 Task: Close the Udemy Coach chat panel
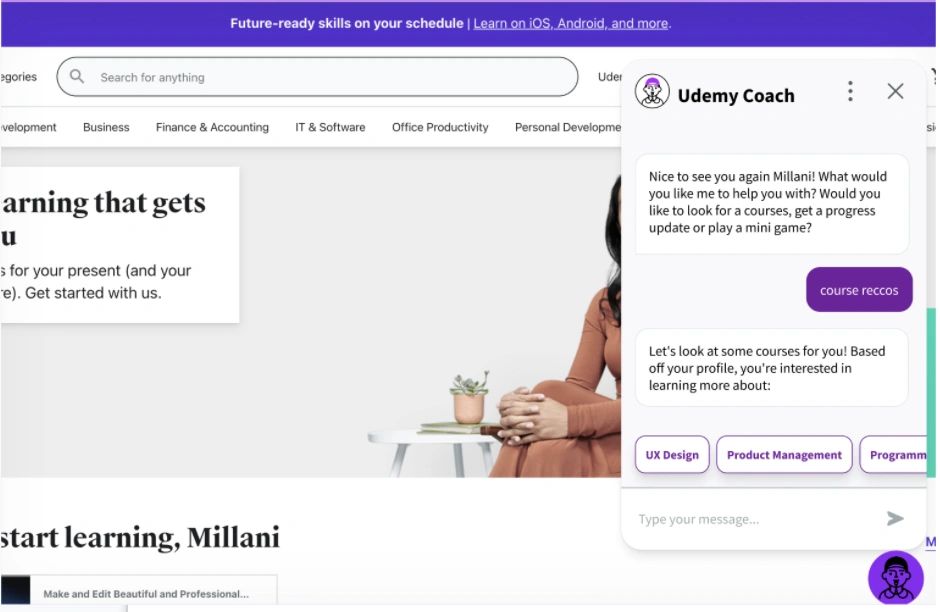pyautogui.click(x=895, y=91)
